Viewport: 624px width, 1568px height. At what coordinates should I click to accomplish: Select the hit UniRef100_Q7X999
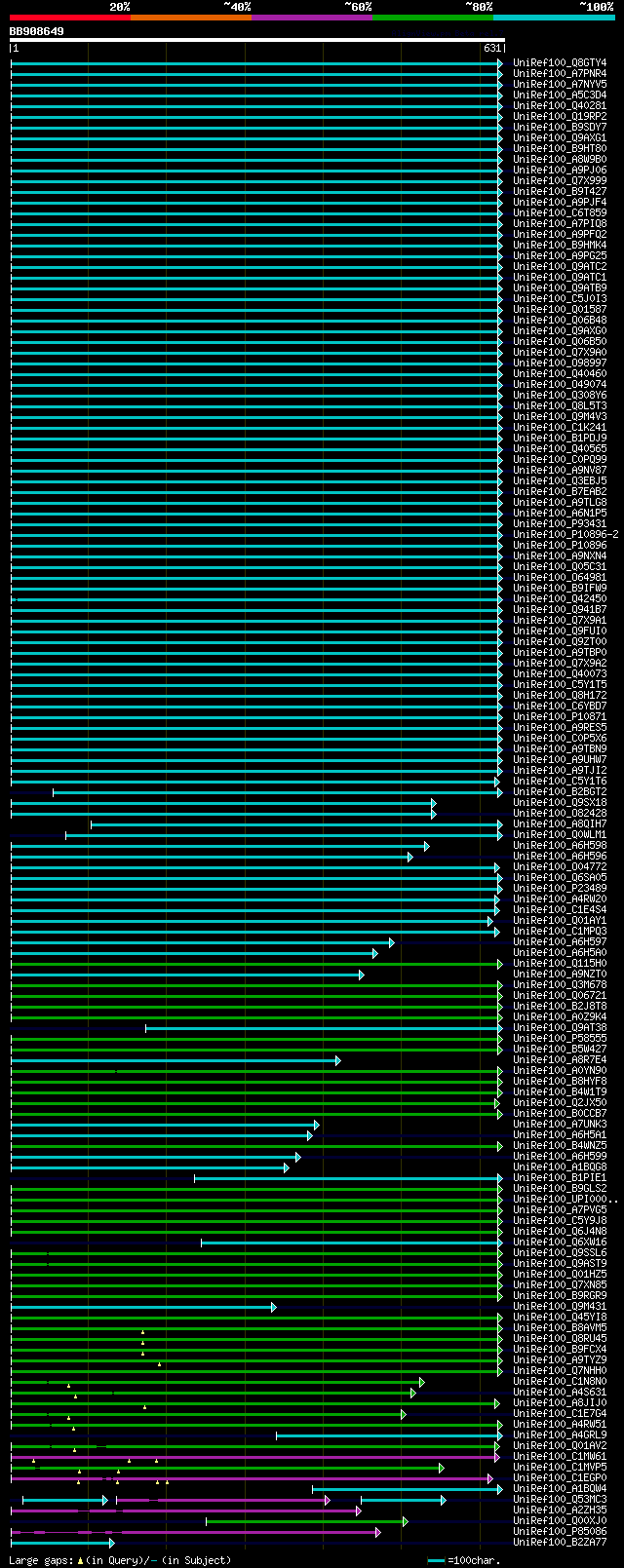coord(560,181)
